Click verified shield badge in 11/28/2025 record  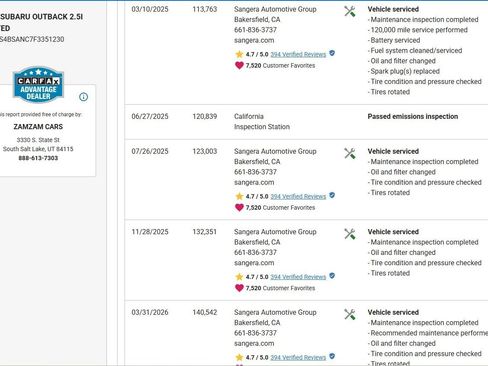point(332,276)
